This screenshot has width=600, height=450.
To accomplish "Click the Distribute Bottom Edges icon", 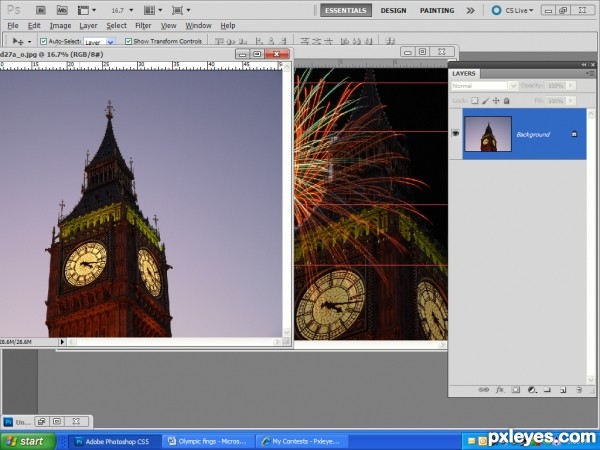I will pos(328,41).
